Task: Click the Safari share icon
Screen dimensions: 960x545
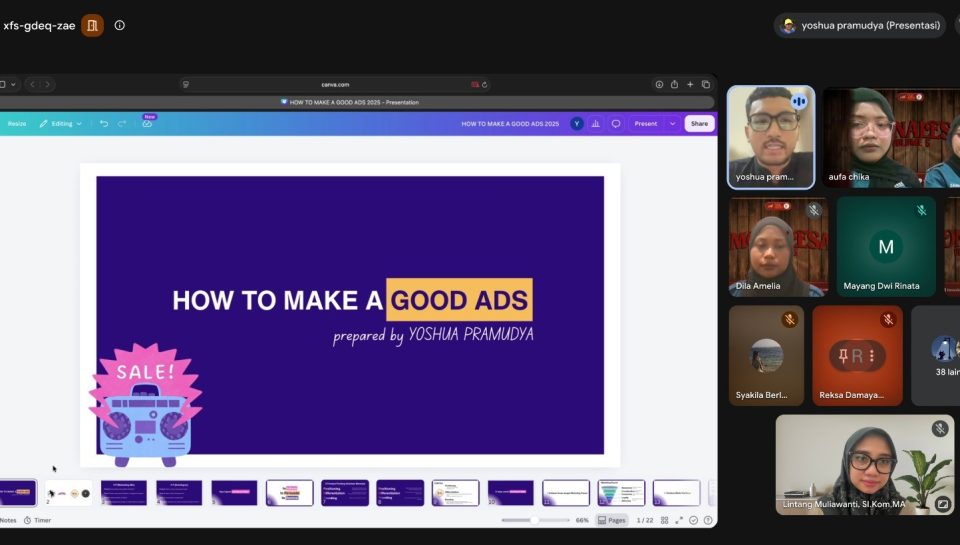Action: 674,85
